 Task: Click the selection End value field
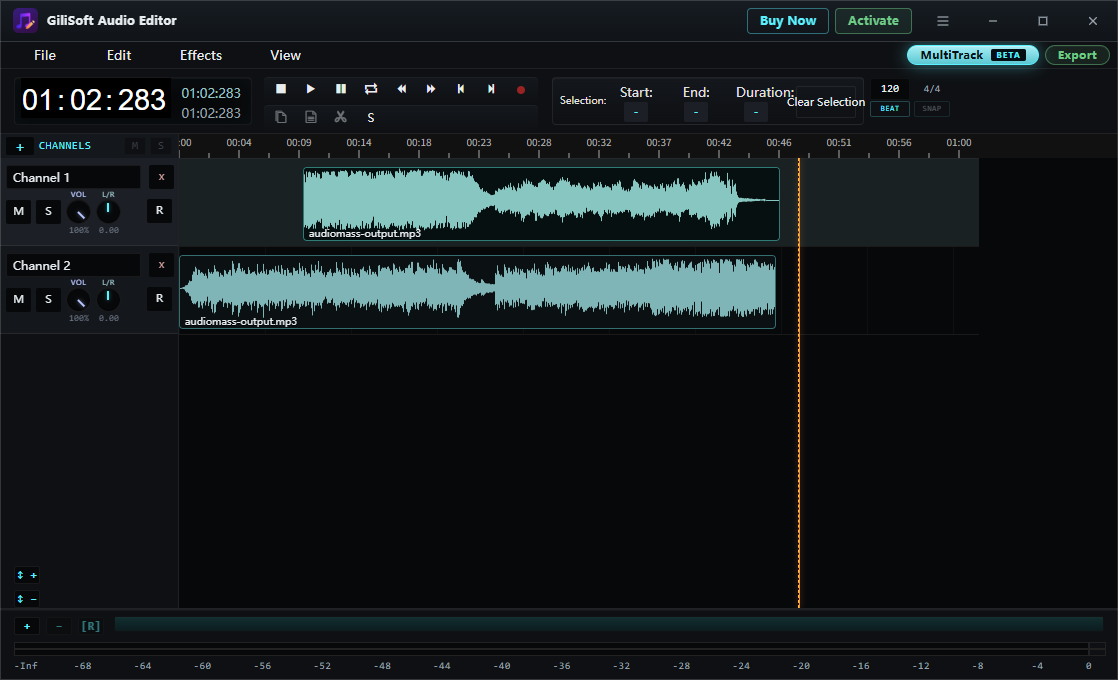tap(696, 112)
